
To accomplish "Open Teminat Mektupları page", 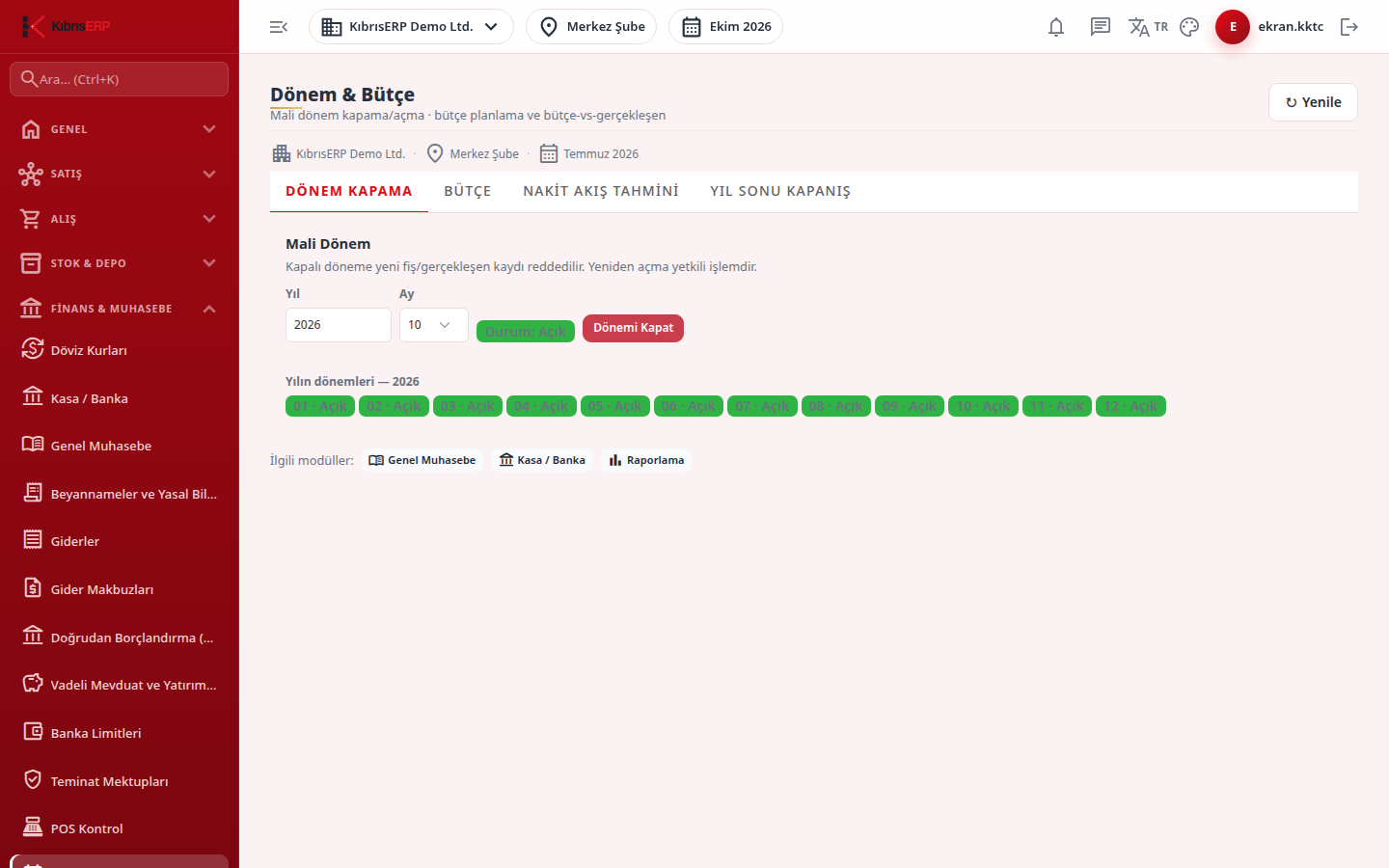I will tap(120, 781).
